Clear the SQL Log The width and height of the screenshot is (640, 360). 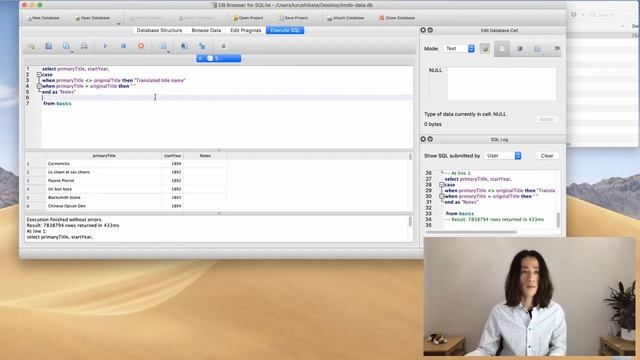[x=547, y=156]
